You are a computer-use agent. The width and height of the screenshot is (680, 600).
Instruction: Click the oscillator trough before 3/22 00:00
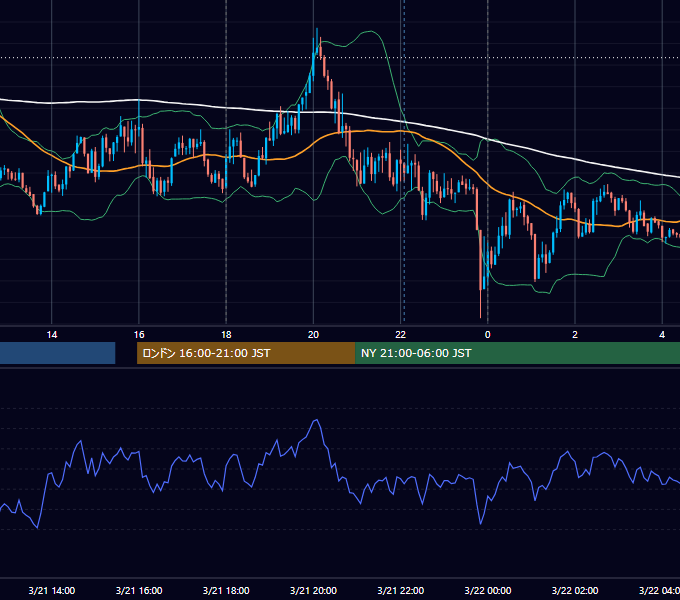[481, 523]
